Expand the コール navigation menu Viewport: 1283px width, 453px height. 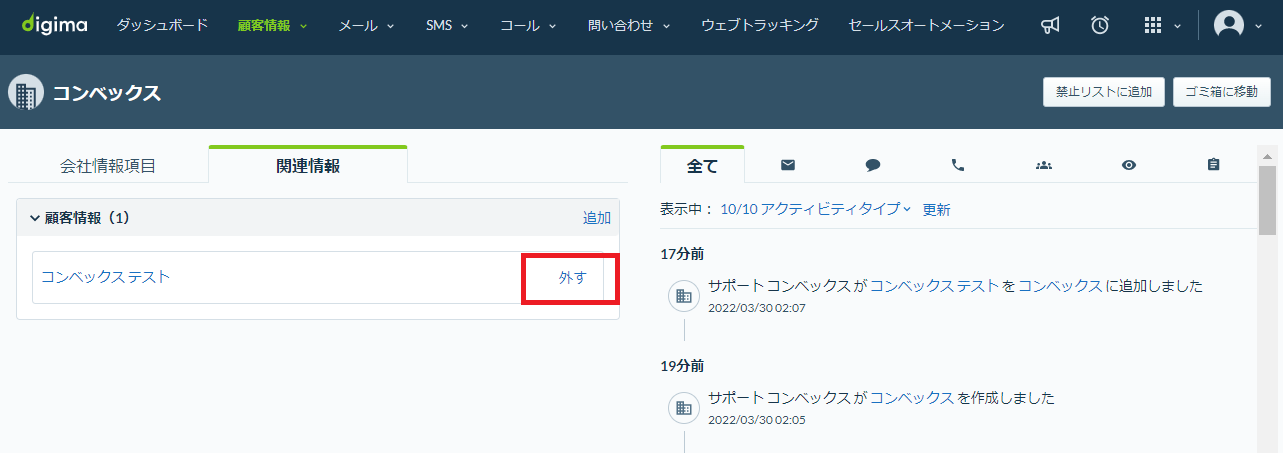pyautogui.click(x=528, y=25)
